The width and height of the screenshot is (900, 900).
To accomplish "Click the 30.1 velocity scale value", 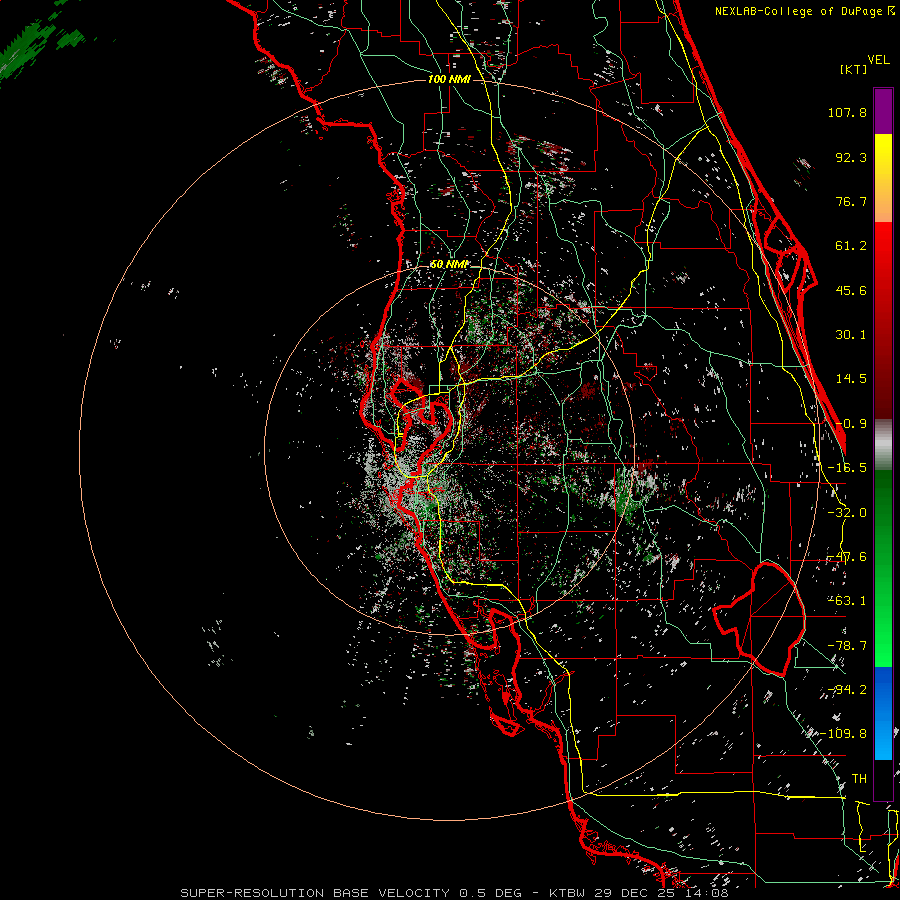I will (851, 335).
